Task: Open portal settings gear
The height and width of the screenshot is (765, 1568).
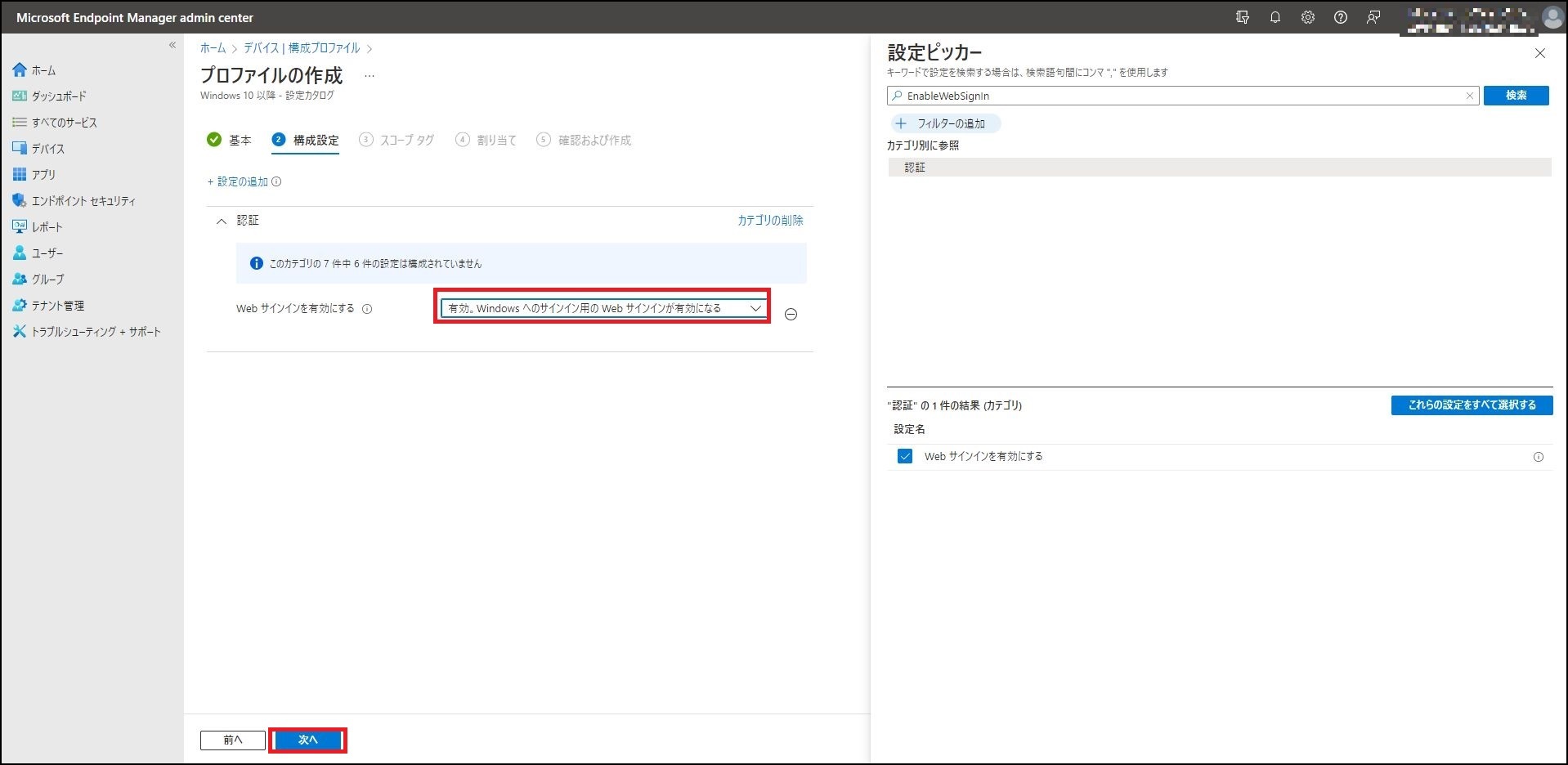Action: [x=1308, y=17]
